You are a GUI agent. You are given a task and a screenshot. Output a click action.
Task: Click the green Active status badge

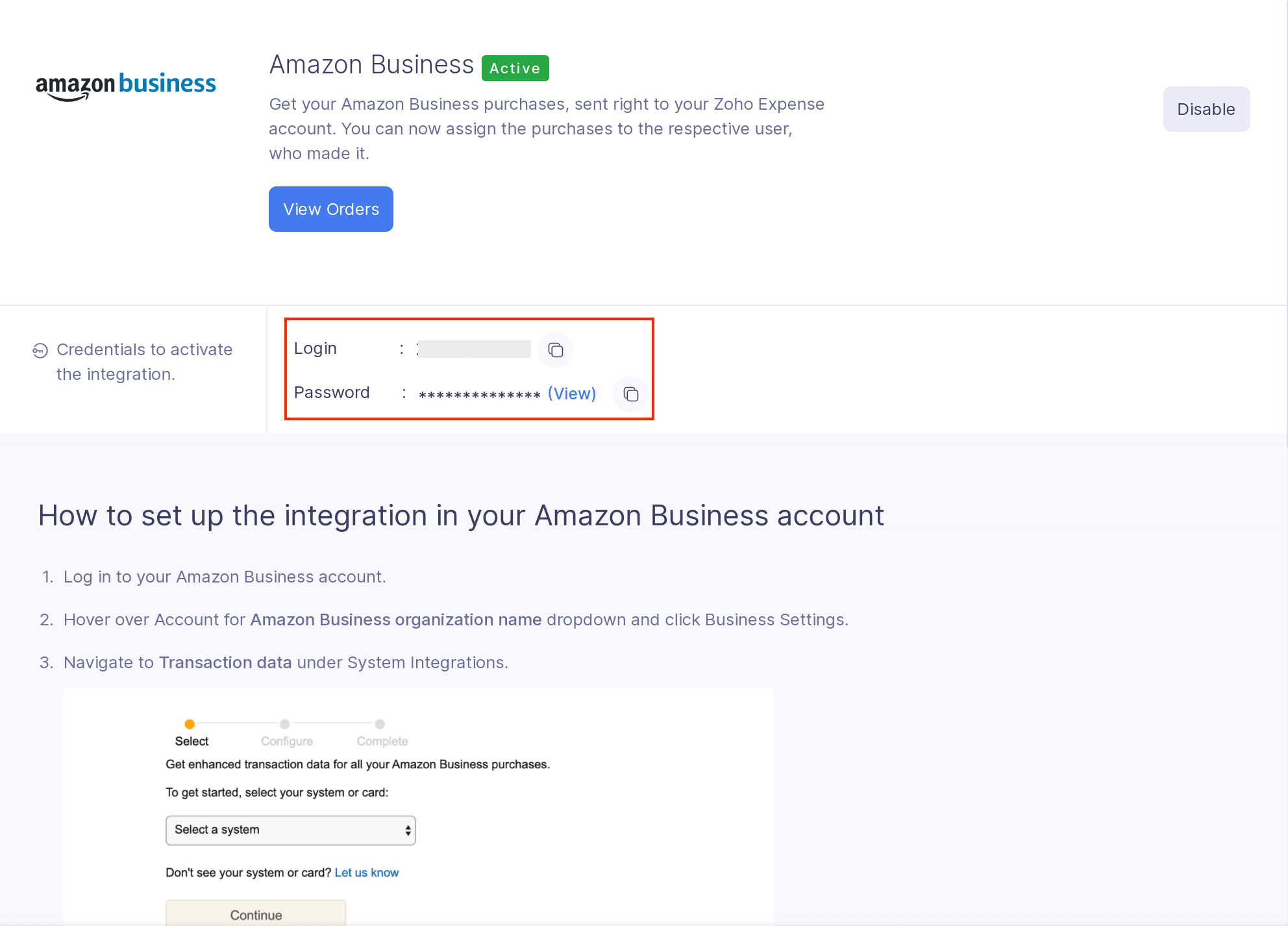[x=515, y=68]
